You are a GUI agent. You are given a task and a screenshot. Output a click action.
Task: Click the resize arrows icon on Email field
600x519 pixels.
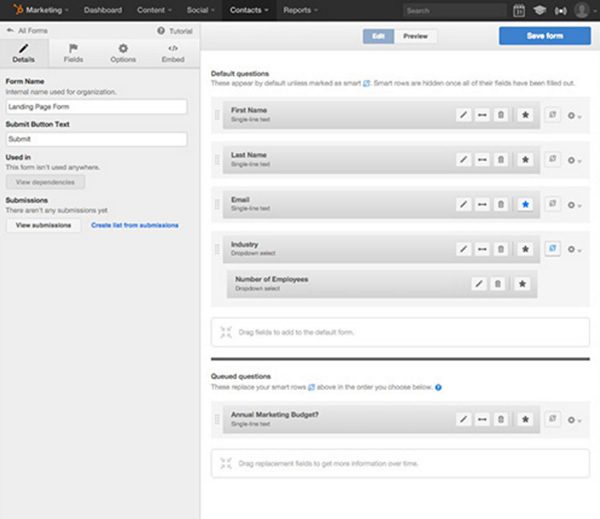point(483,204)
